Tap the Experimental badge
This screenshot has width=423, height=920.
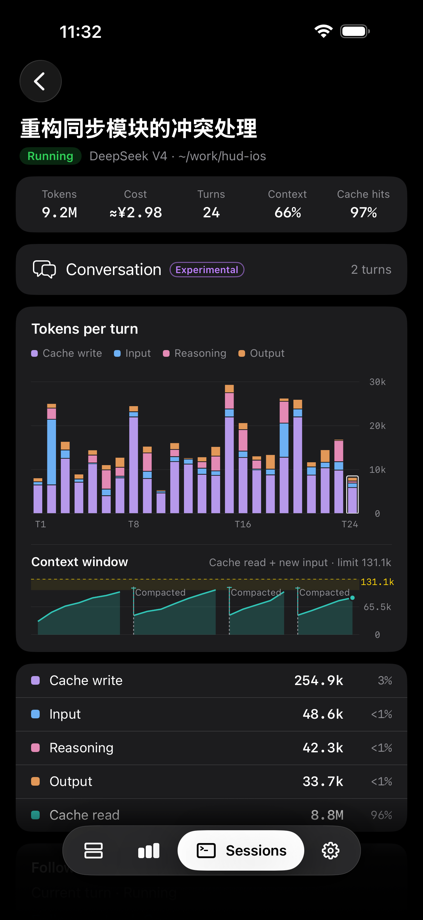coord(207,270)
